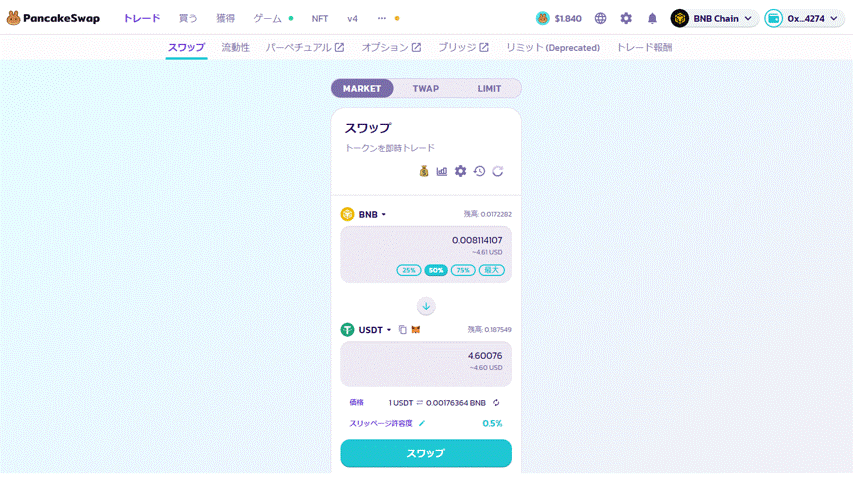Click the wallet icon beside 0x...4274

[x=773, y=19]
